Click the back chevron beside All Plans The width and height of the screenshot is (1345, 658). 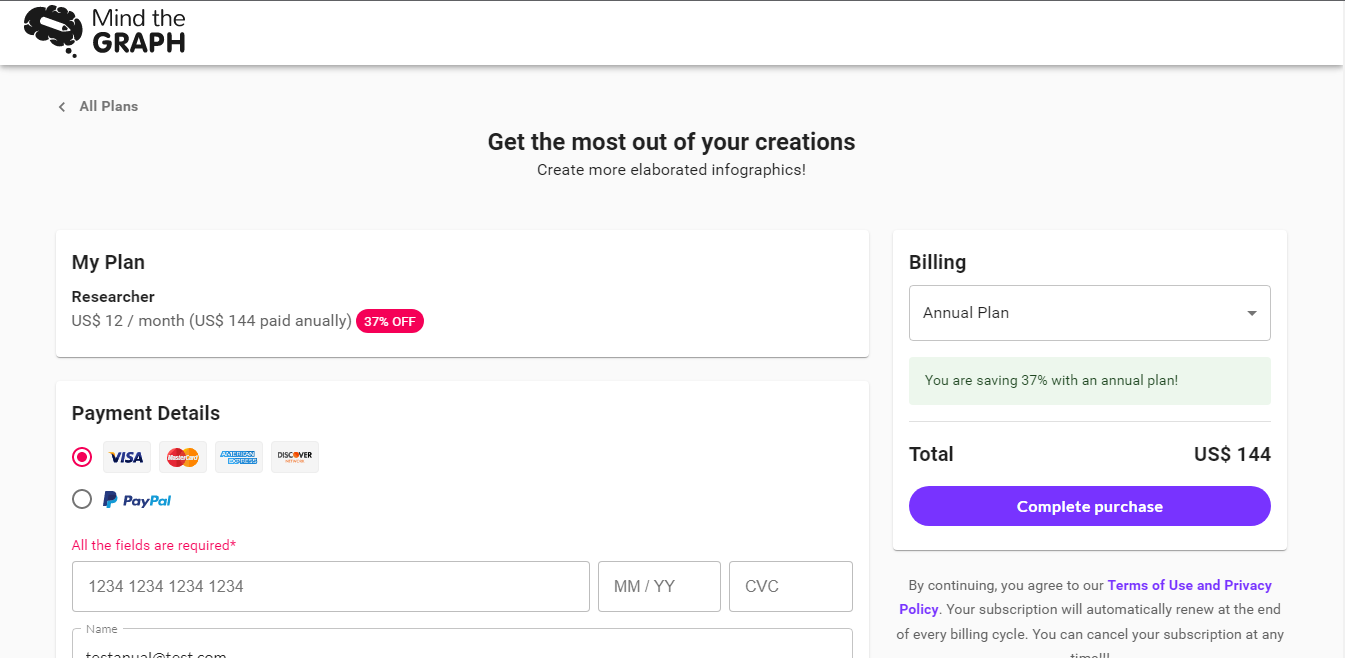(x=62, y=107)
